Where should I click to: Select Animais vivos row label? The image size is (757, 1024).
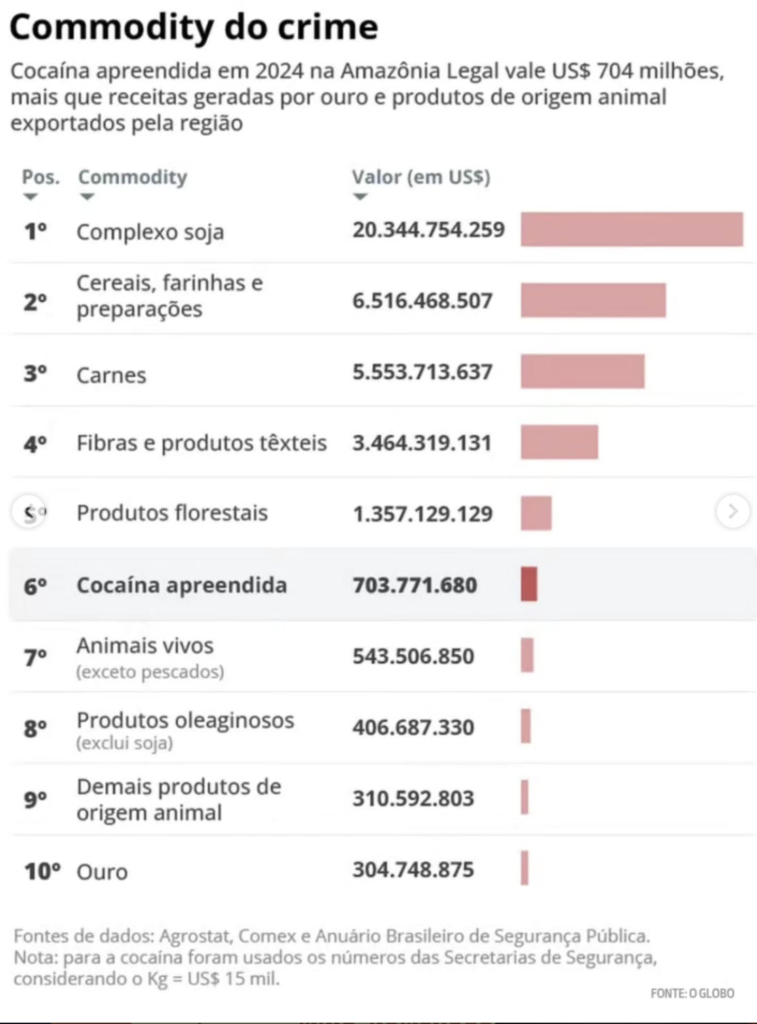point(145,646)
